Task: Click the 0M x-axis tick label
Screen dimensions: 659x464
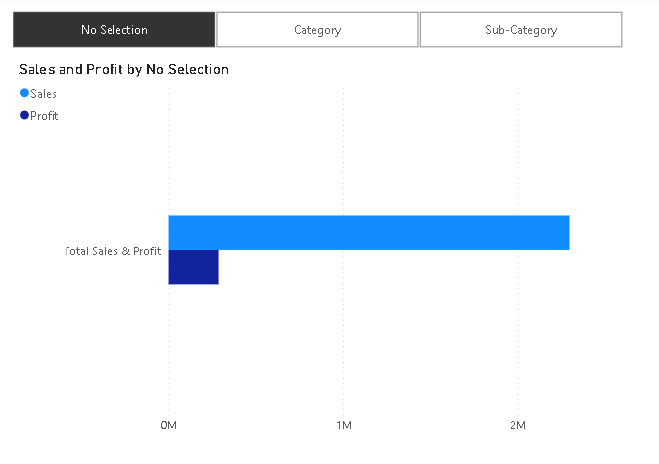Action: coord(168,426)
